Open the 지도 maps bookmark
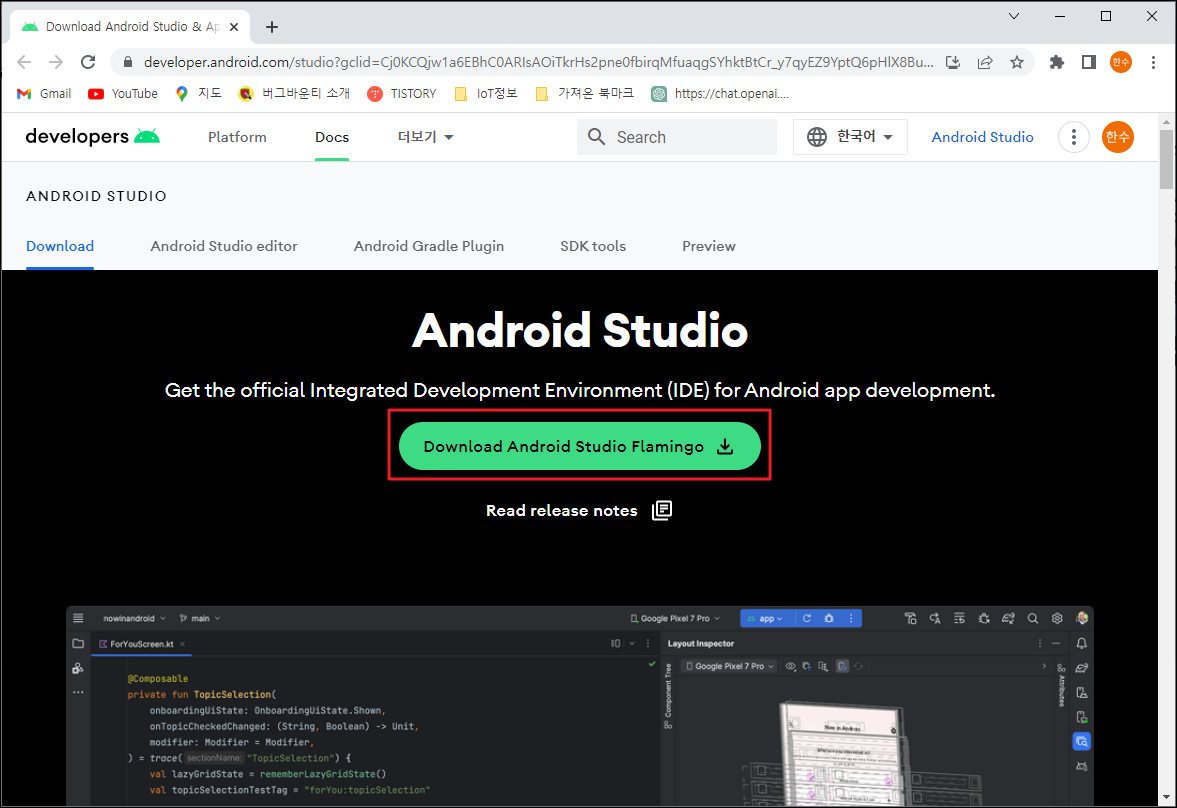Screen dimensions: 1177x808 pyautogui.click(x=198, y=94)
